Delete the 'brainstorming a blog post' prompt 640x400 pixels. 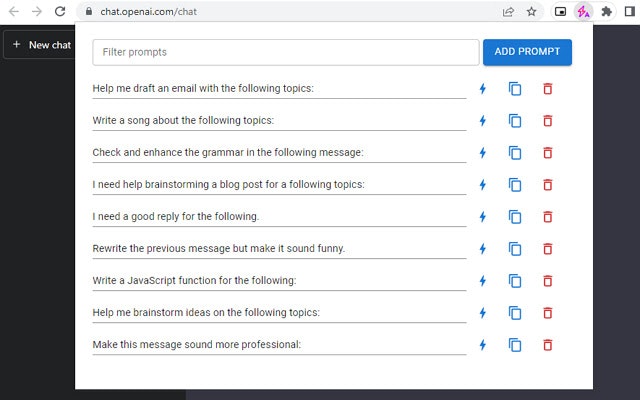(548, 184)
